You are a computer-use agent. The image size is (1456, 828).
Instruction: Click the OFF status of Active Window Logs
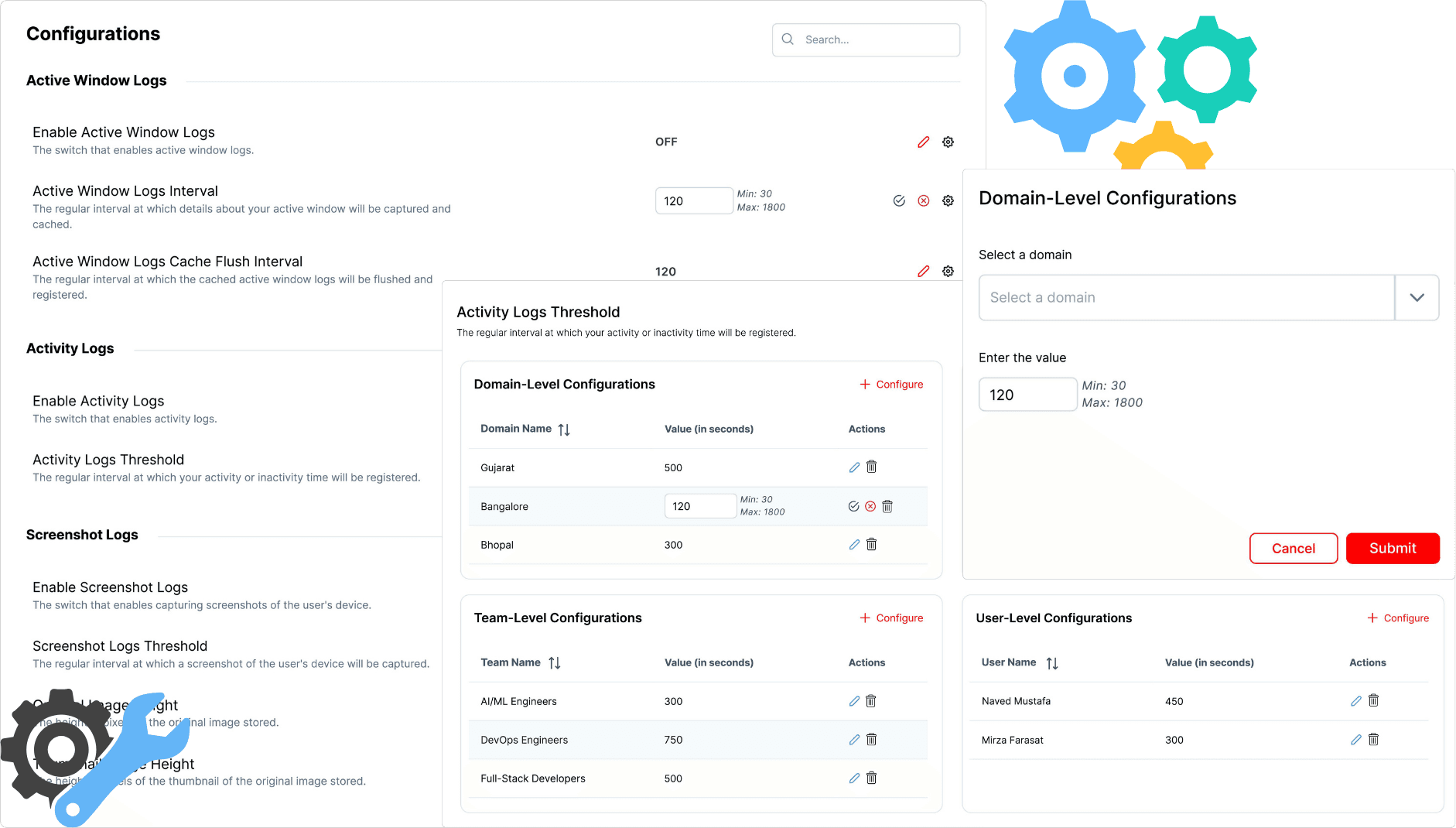point(666,142)
